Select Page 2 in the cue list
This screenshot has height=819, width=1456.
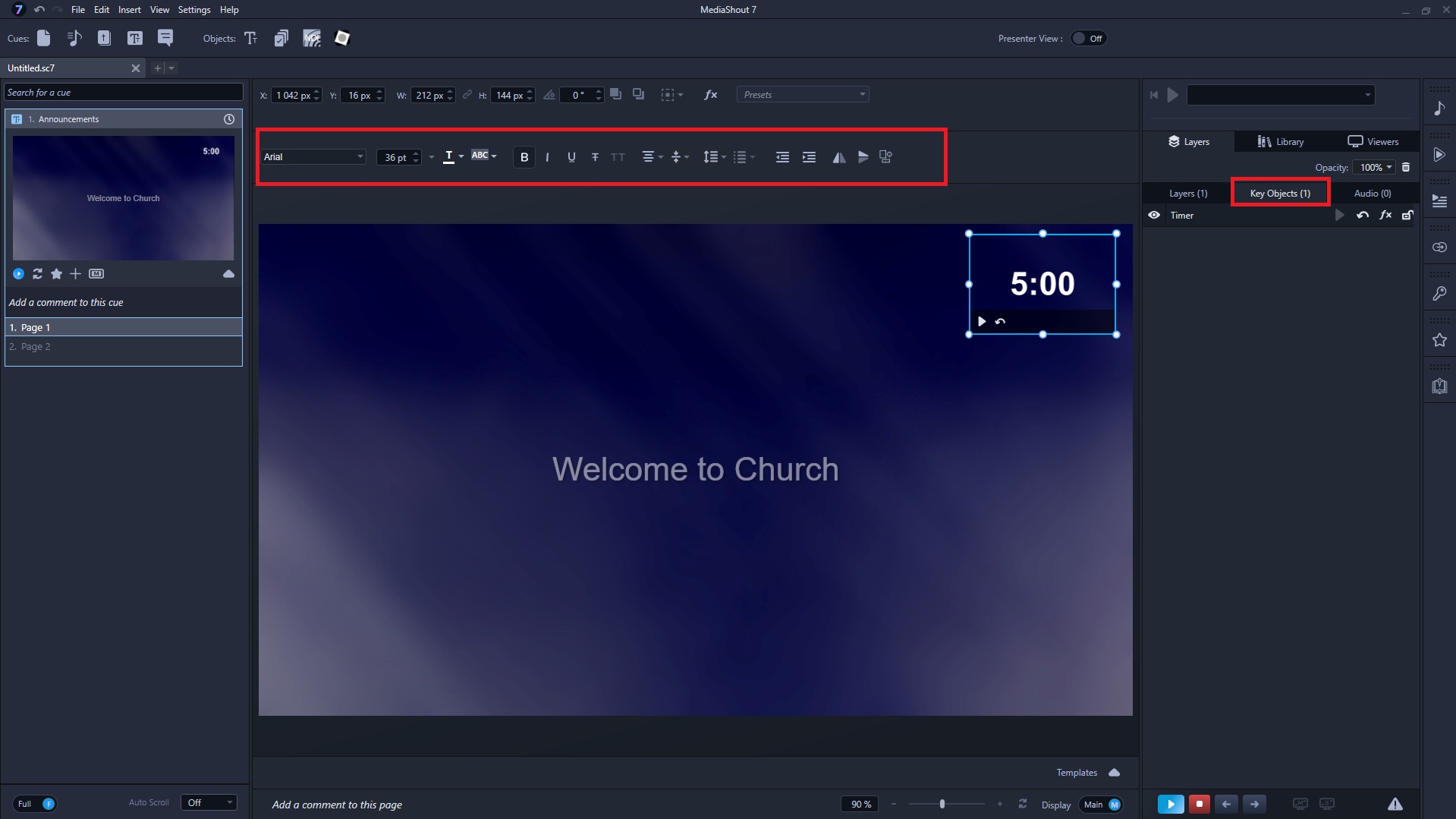pyautogui.click(x=36, y=347)
